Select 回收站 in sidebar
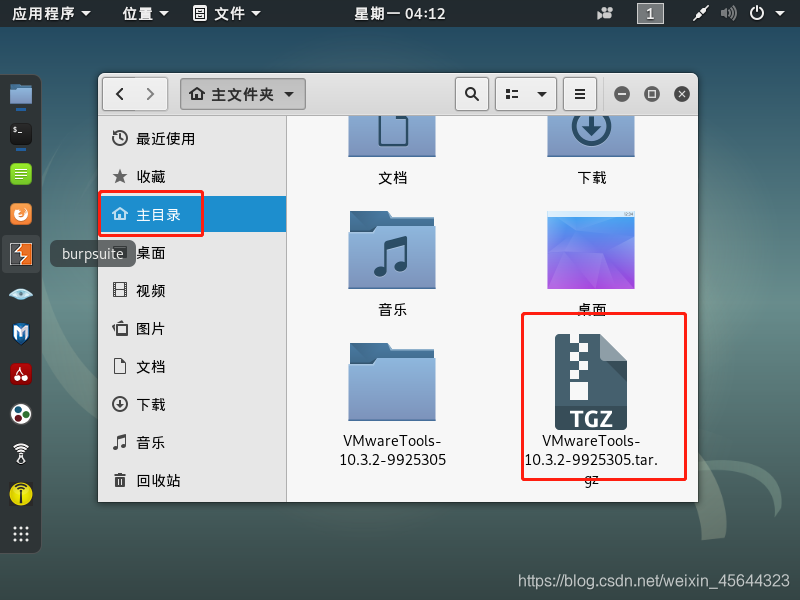The image size is (800, 600). point(192,481)
